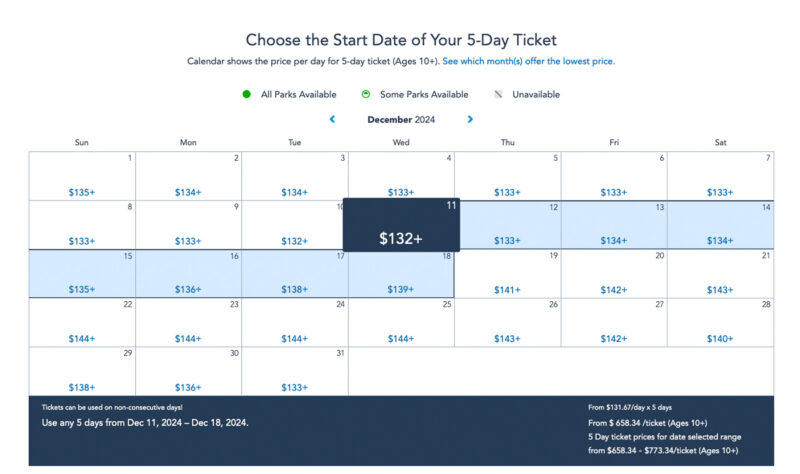The height and width of the screenshot is (474, 800).
Task: Pick December 9 priced at $133+
Action: (188, 225)
